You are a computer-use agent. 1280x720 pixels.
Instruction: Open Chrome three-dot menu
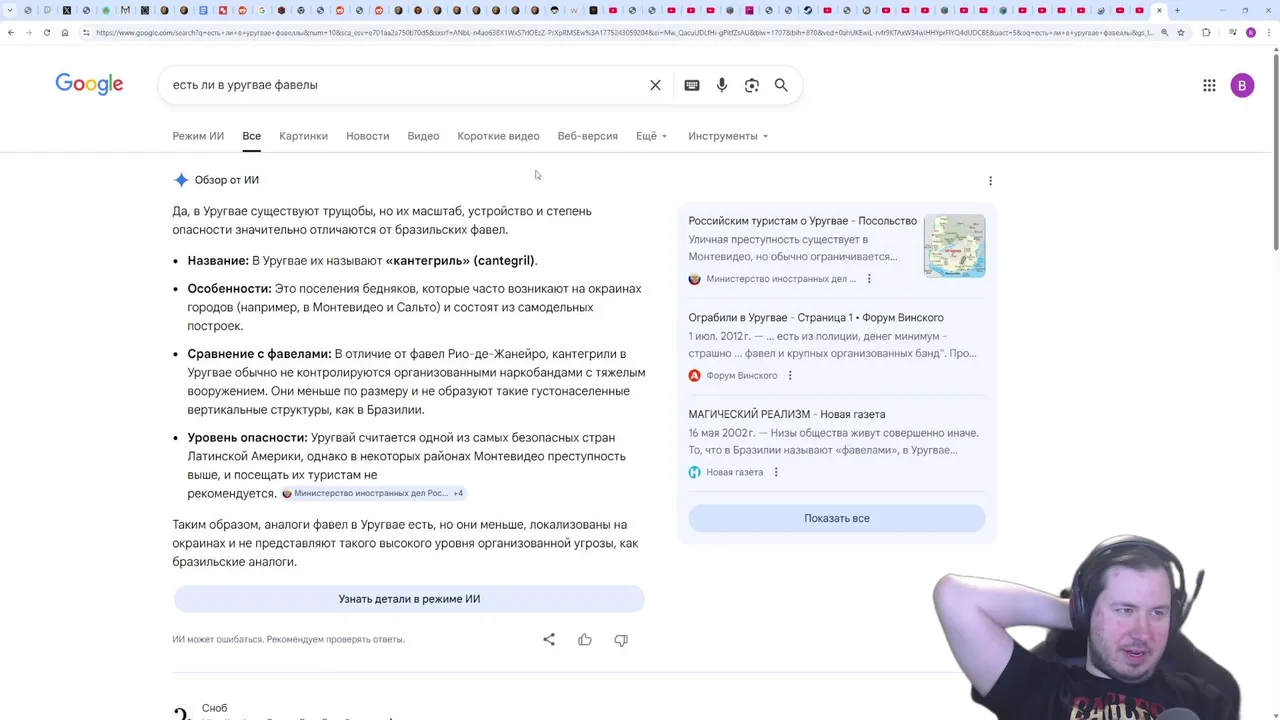tap(1269, 32)
